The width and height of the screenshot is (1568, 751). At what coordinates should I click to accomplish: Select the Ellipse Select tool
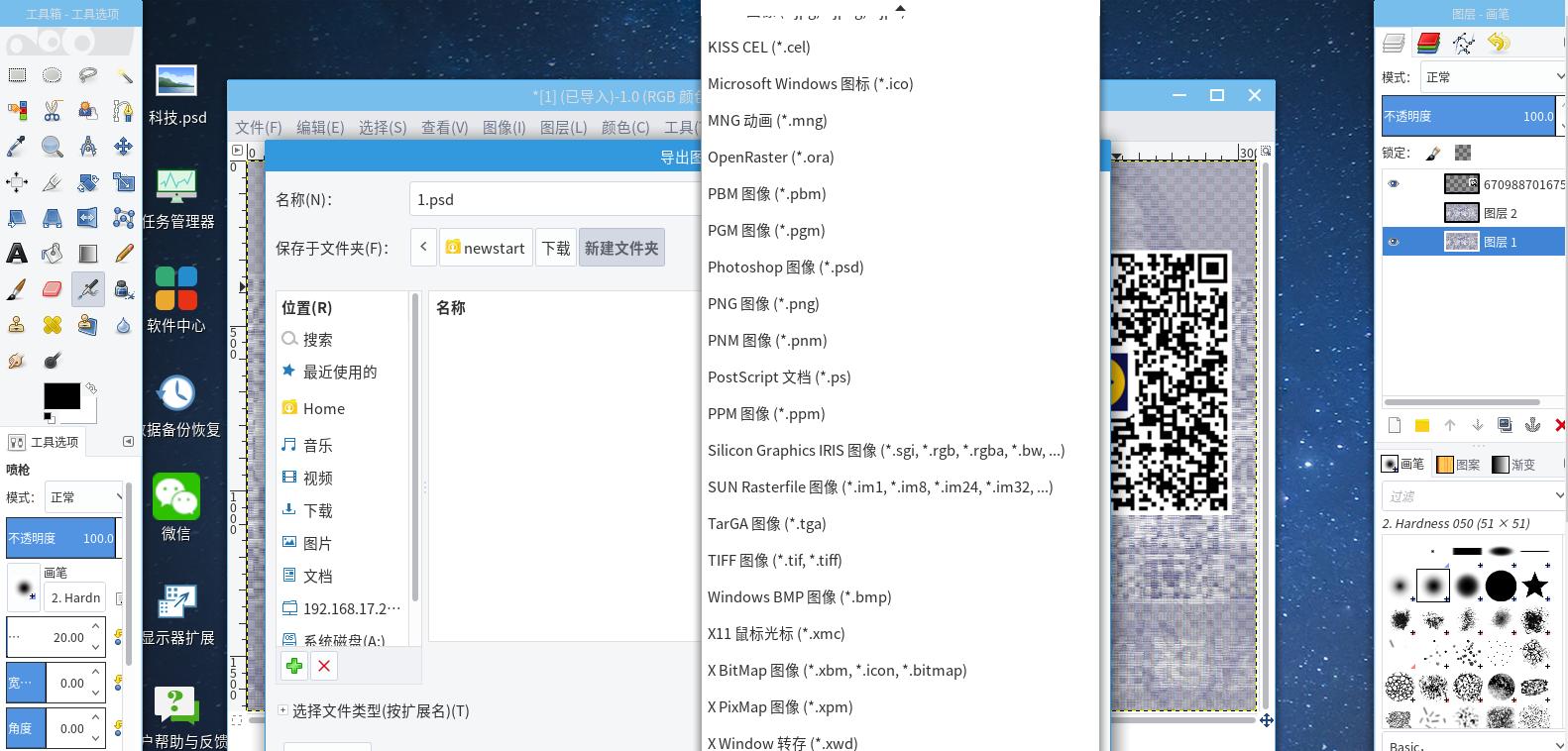53,75
